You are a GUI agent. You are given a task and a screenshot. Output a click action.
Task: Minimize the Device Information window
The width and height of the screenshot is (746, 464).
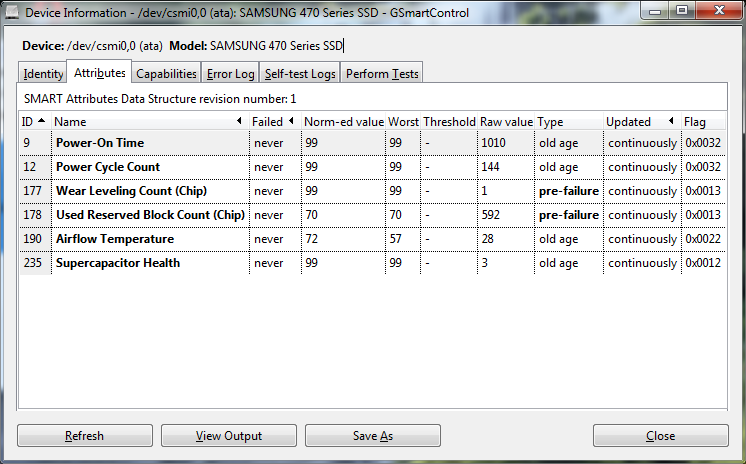[x=655, y=11]
